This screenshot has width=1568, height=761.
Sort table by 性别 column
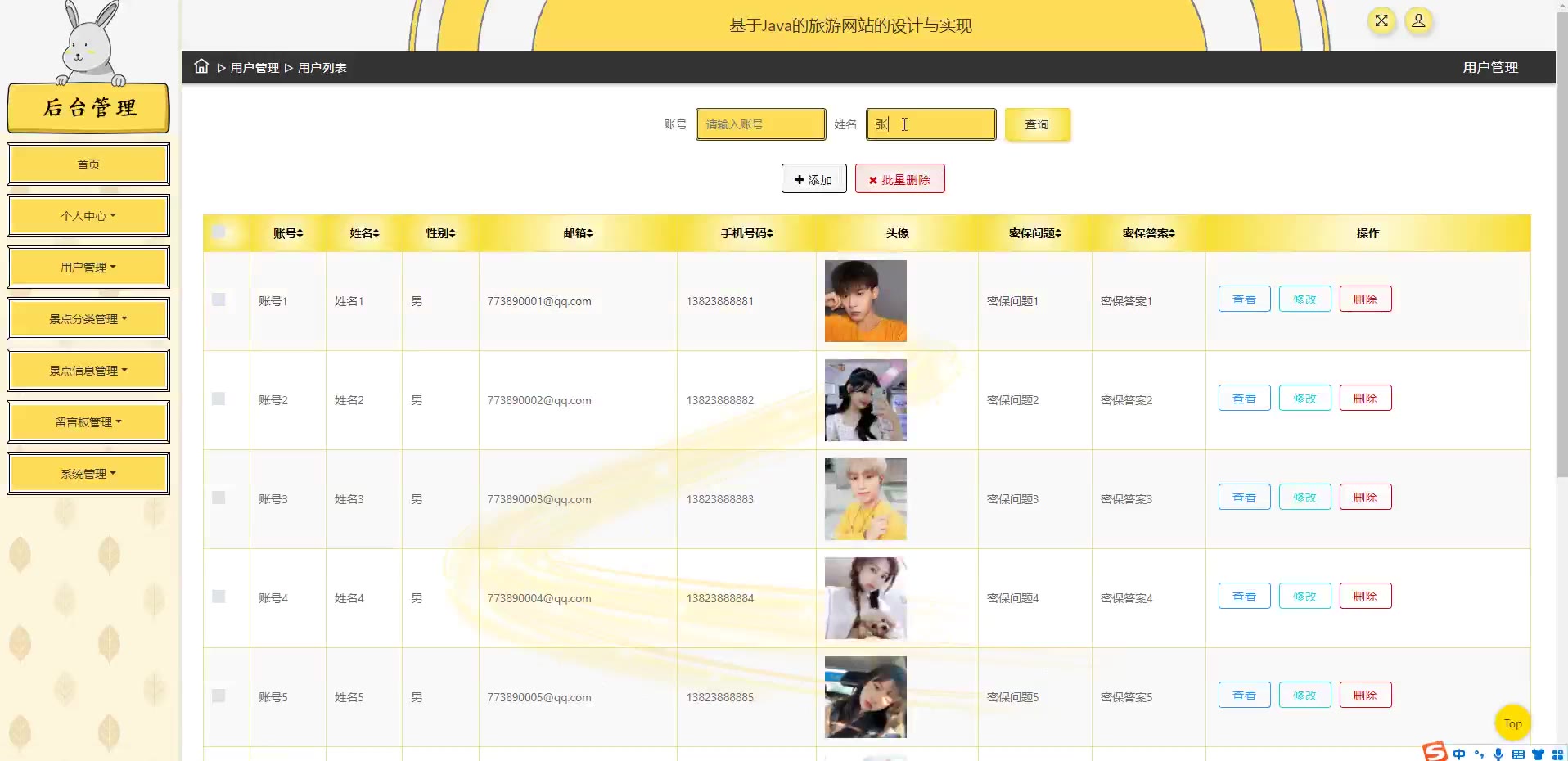pyautogui.click(x=440, y=233)
